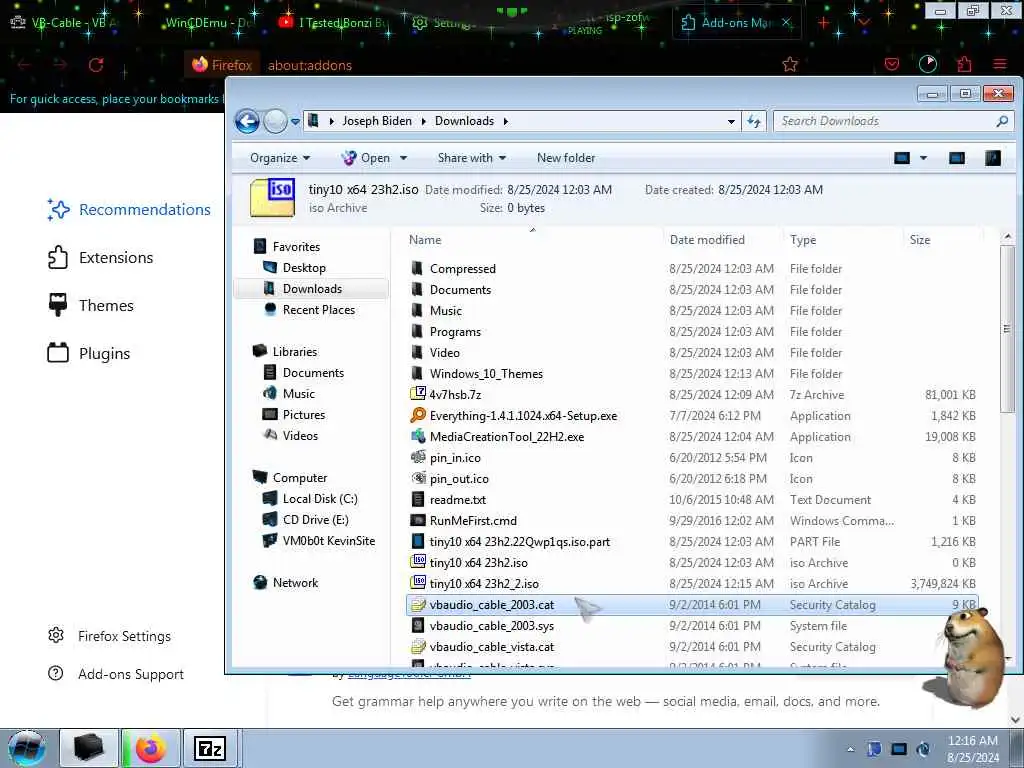Image resolution: width=1024 pixels, height=768 pixels.
Task: Select the RunMeFirst.cmd file icon
Action: tap(417, 520)
